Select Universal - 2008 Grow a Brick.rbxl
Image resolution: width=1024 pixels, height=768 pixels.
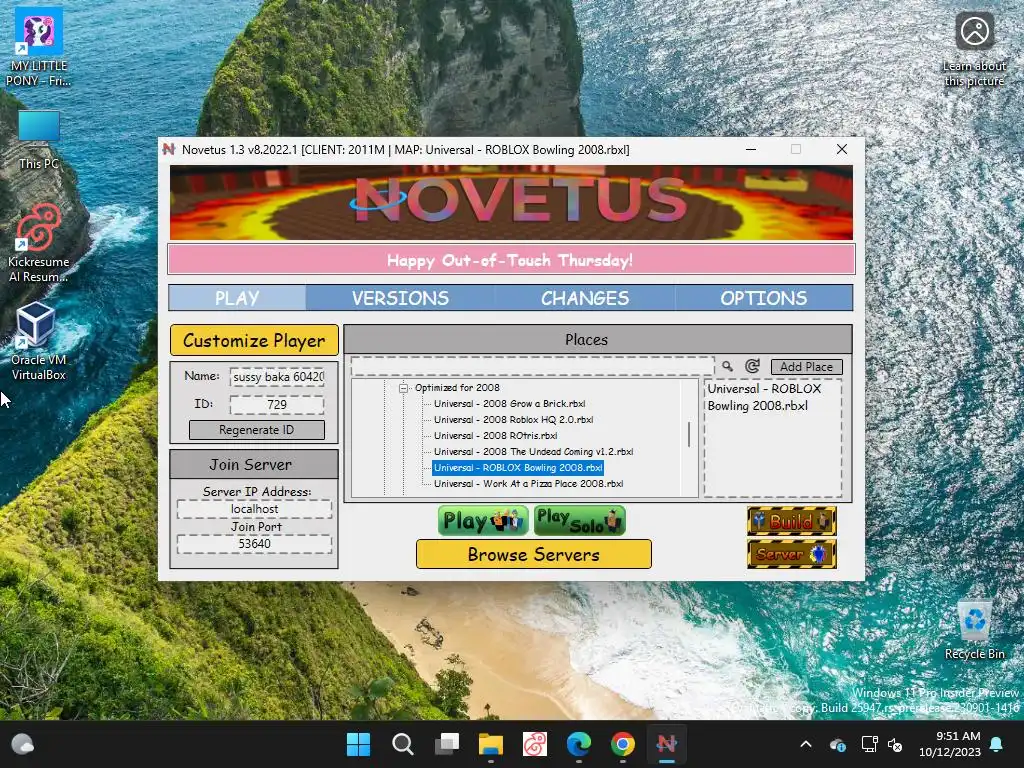coord(509,404)
